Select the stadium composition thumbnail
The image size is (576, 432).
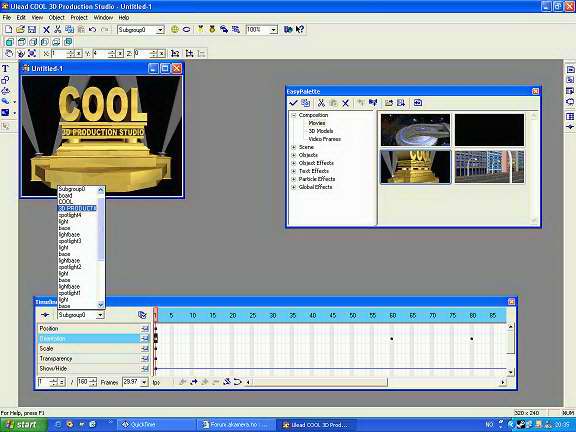pyautogui.click(x=415, y=130)
